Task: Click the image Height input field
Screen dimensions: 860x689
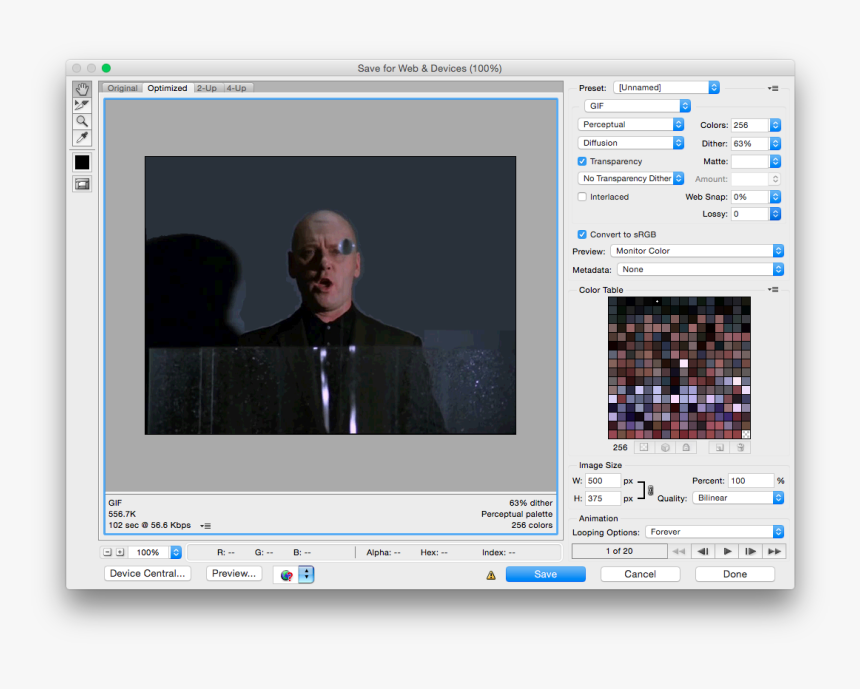Action: [602, 498]
